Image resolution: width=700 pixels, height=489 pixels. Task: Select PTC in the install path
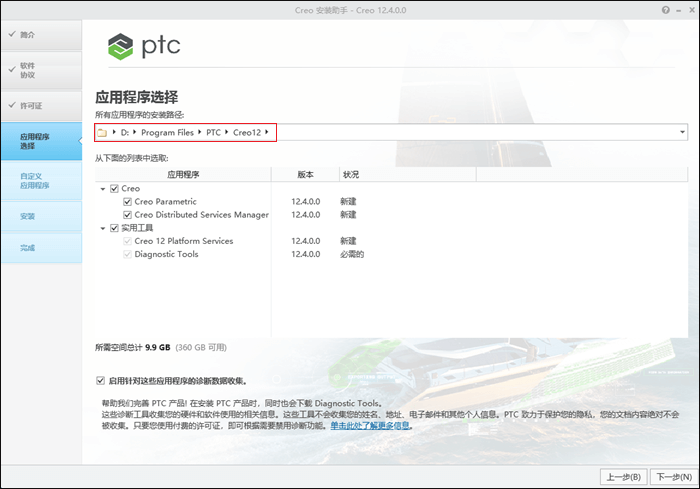[213, 133]
